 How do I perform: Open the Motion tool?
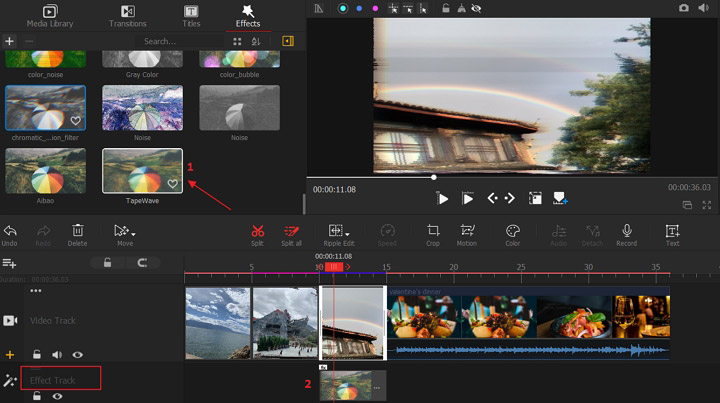tap(467, 233)
